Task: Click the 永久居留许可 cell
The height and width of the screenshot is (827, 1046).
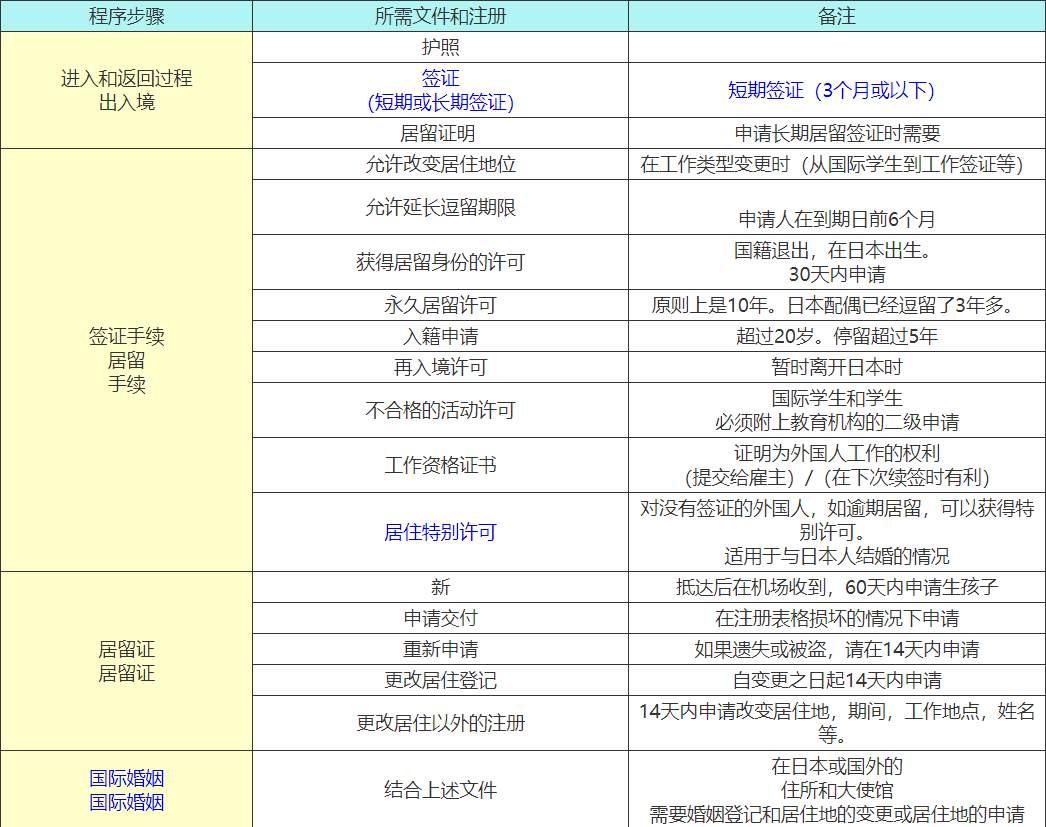Action: tap(440, 305)
